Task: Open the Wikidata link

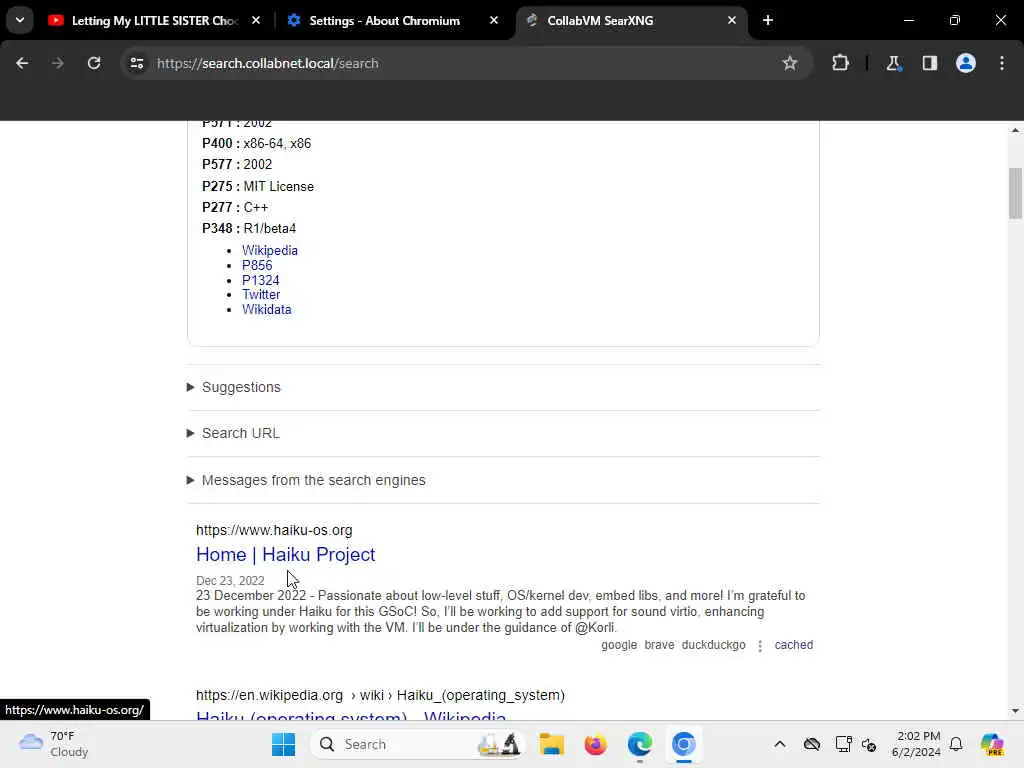Action: click(x=266, y=310)
